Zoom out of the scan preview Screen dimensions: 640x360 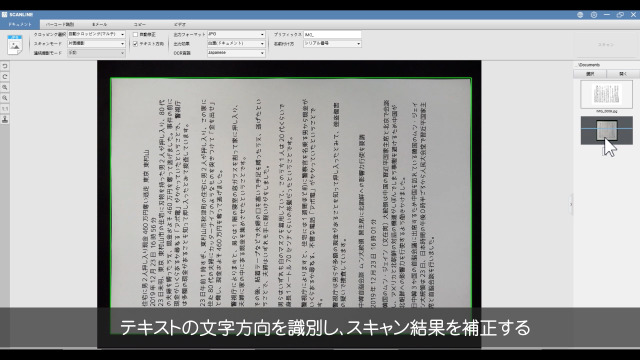(x=5, y=98)
